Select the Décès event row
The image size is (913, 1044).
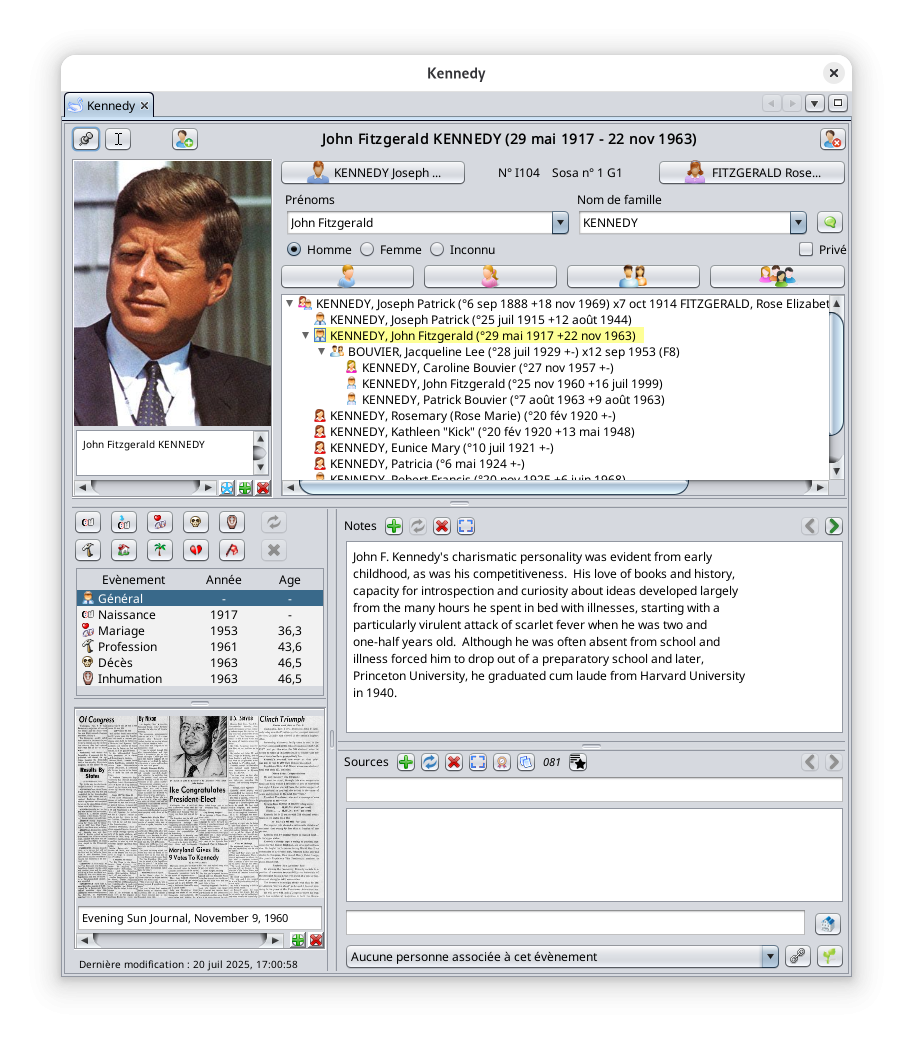(200, 662)
